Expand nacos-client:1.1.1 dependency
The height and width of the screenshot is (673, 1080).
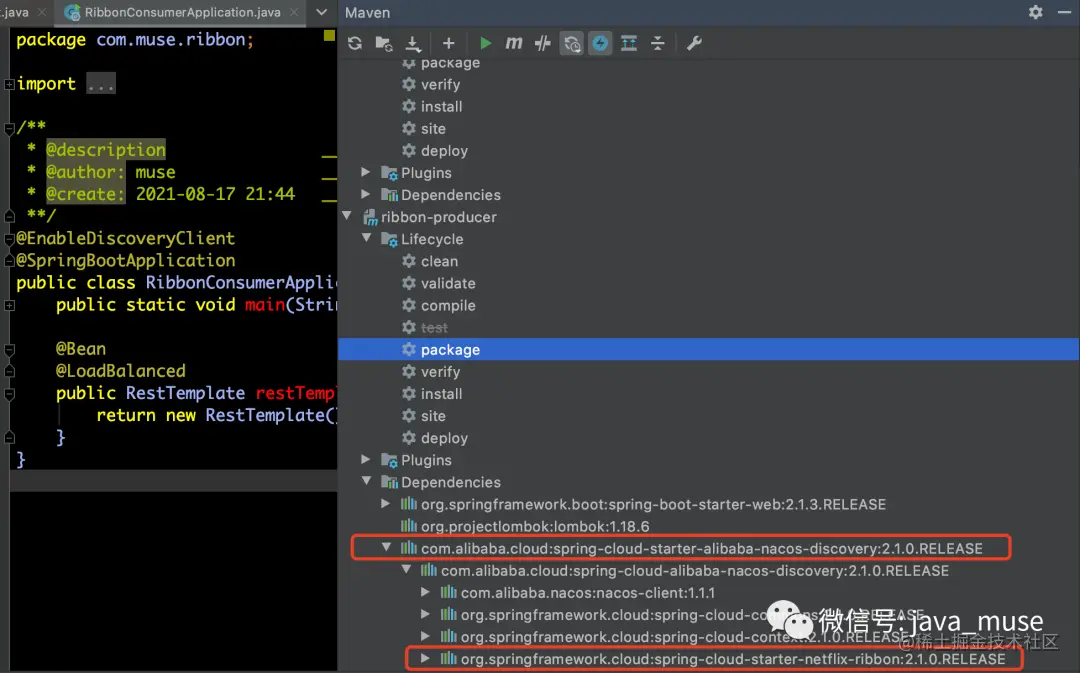click(x=426, y=592)
